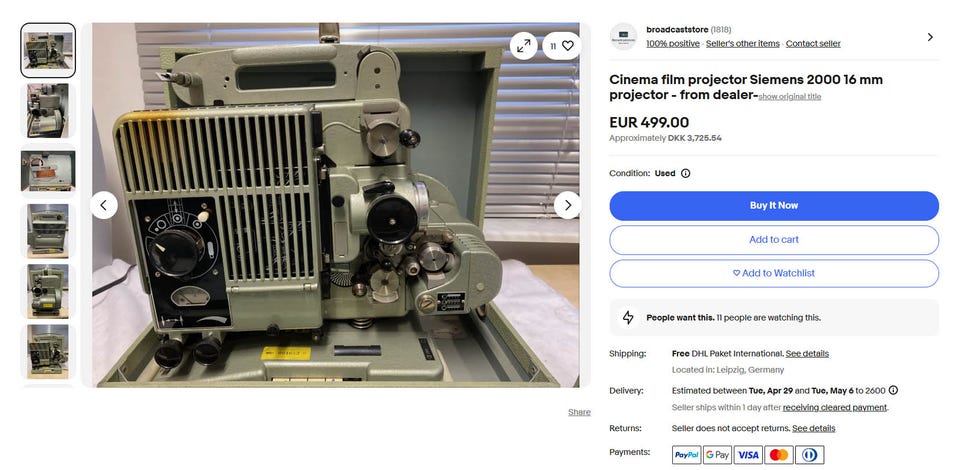Click seller feedback count (1818)
The image size is (960, 470).
[x=721, y=29]
